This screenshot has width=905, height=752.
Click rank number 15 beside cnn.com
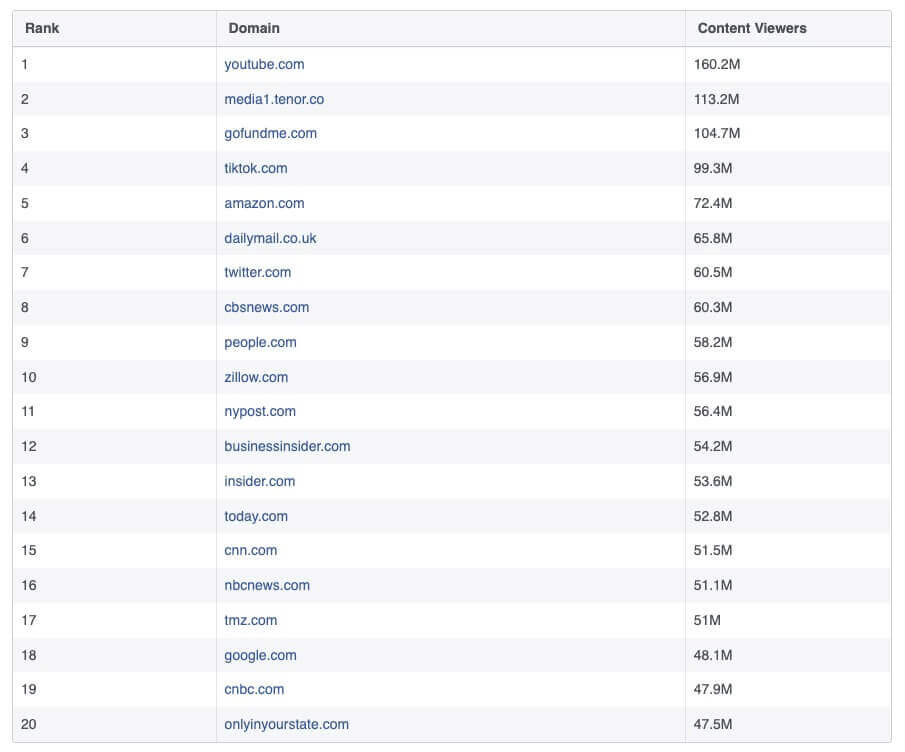pos(29,551)
